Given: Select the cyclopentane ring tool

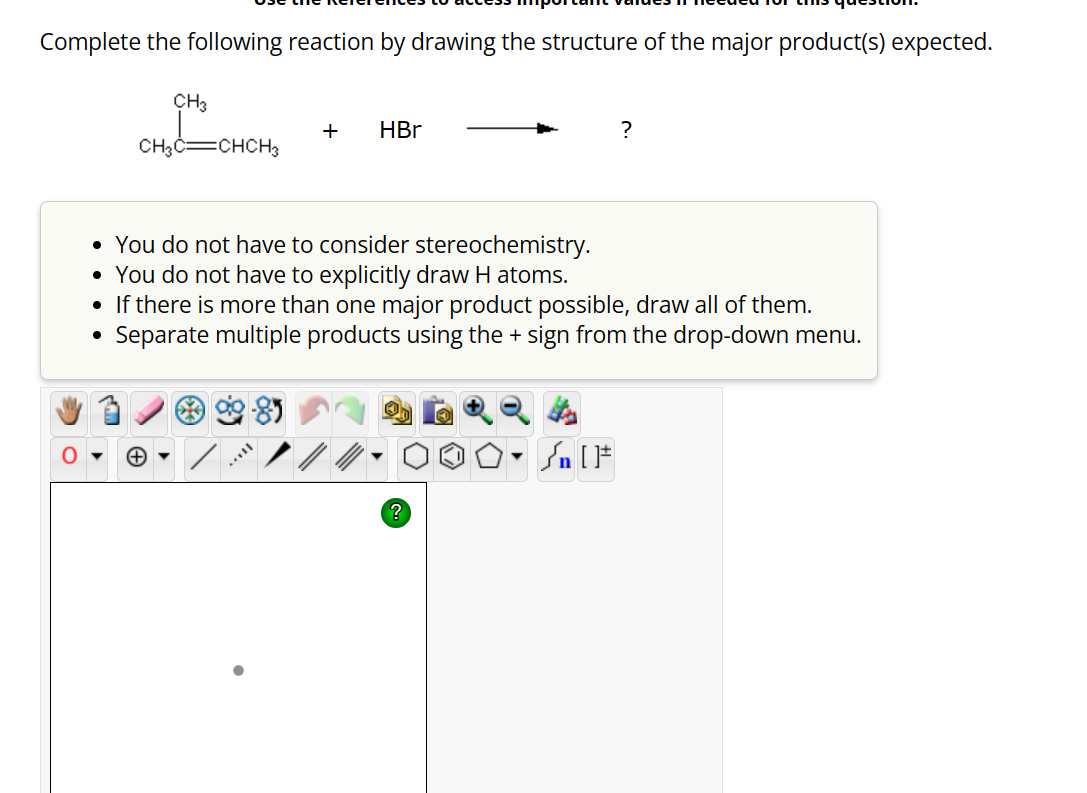Looking at the screenshot, I should click(489, 456).
